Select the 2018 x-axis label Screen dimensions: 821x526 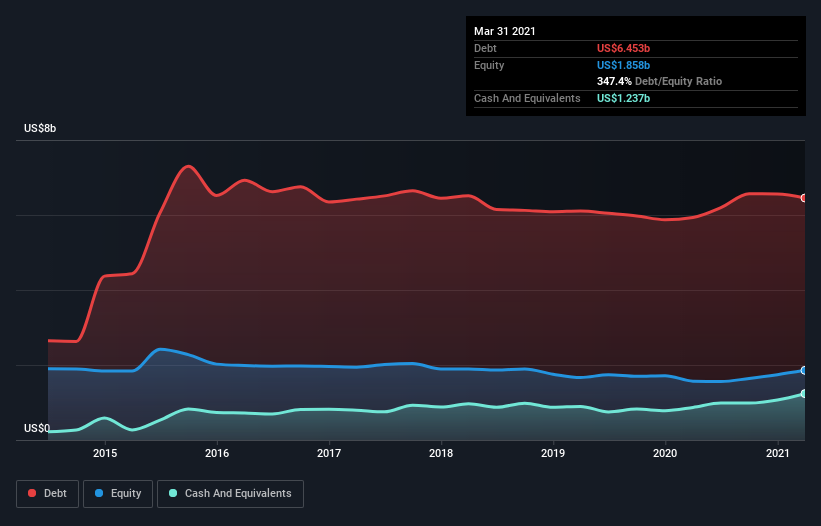(x=441, y=453)
